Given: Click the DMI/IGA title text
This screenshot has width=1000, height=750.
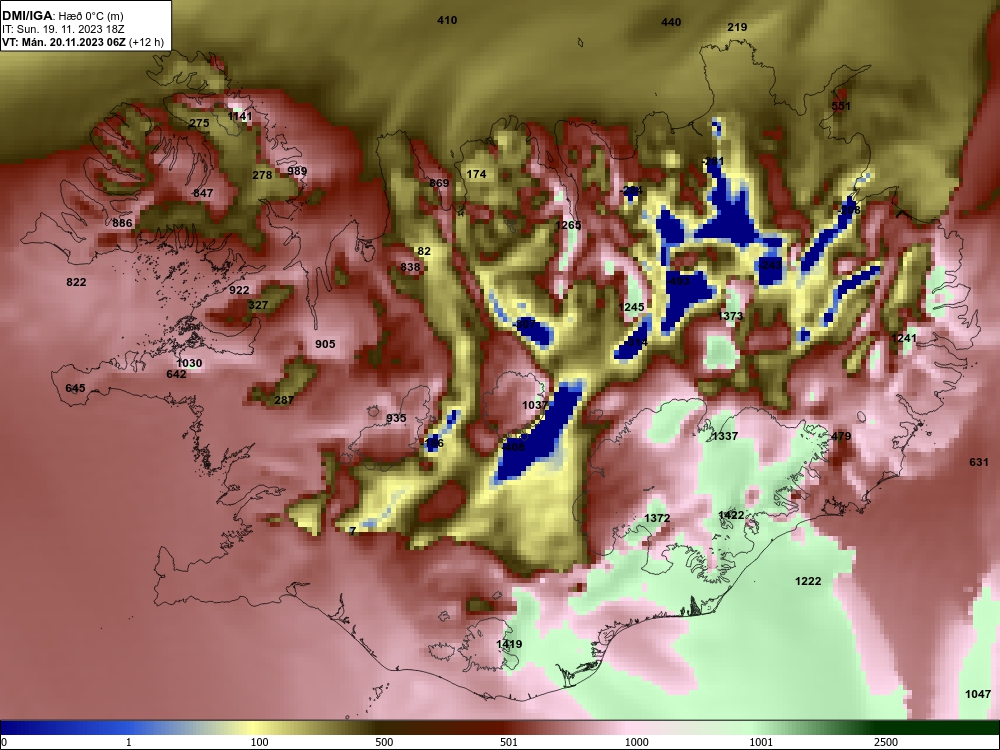Looking at the screenshot, I should click(28, 16).
